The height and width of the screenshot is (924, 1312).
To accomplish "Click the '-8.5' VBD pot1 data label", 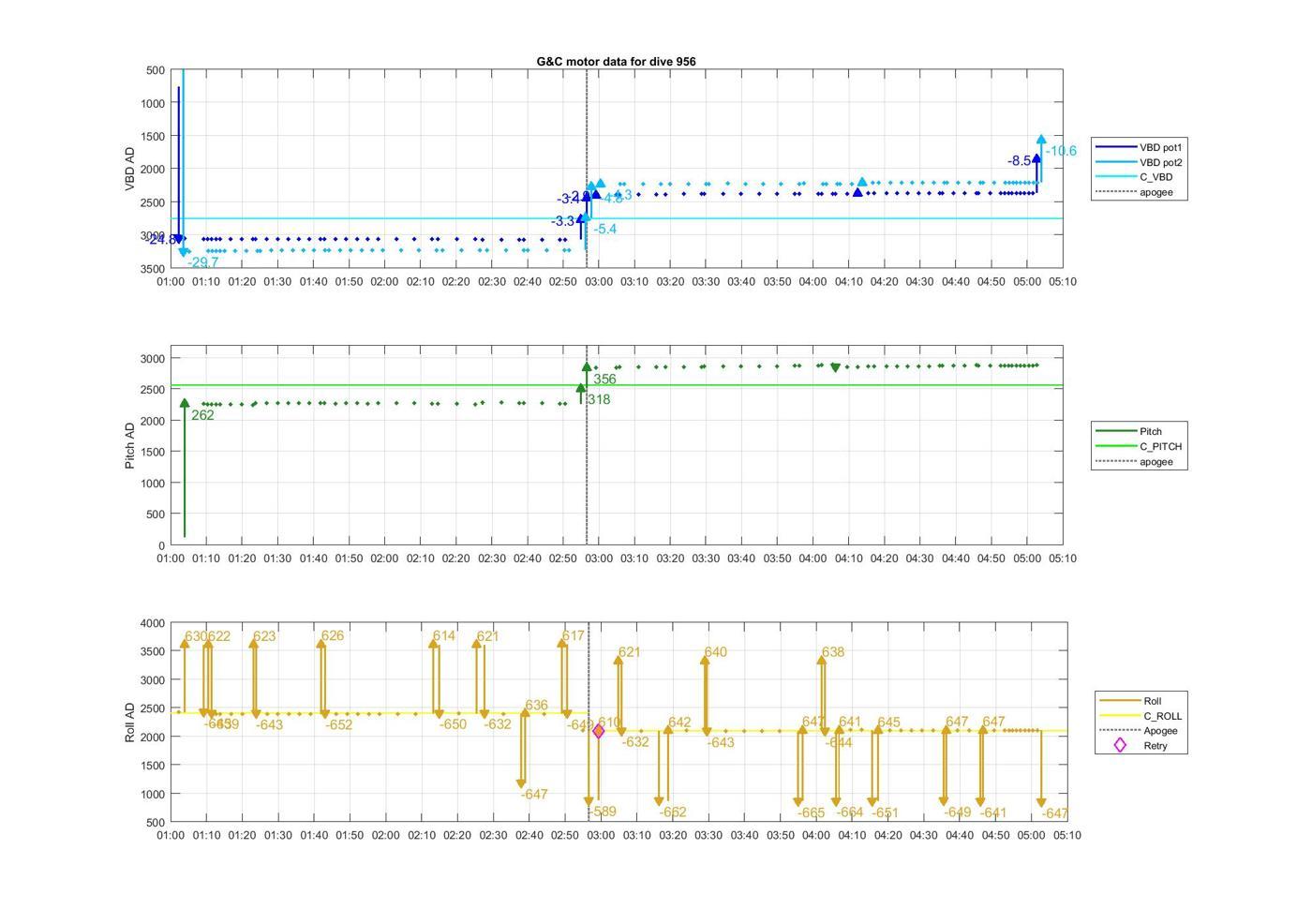I will pyautogui.click(x=1020, y=161).
